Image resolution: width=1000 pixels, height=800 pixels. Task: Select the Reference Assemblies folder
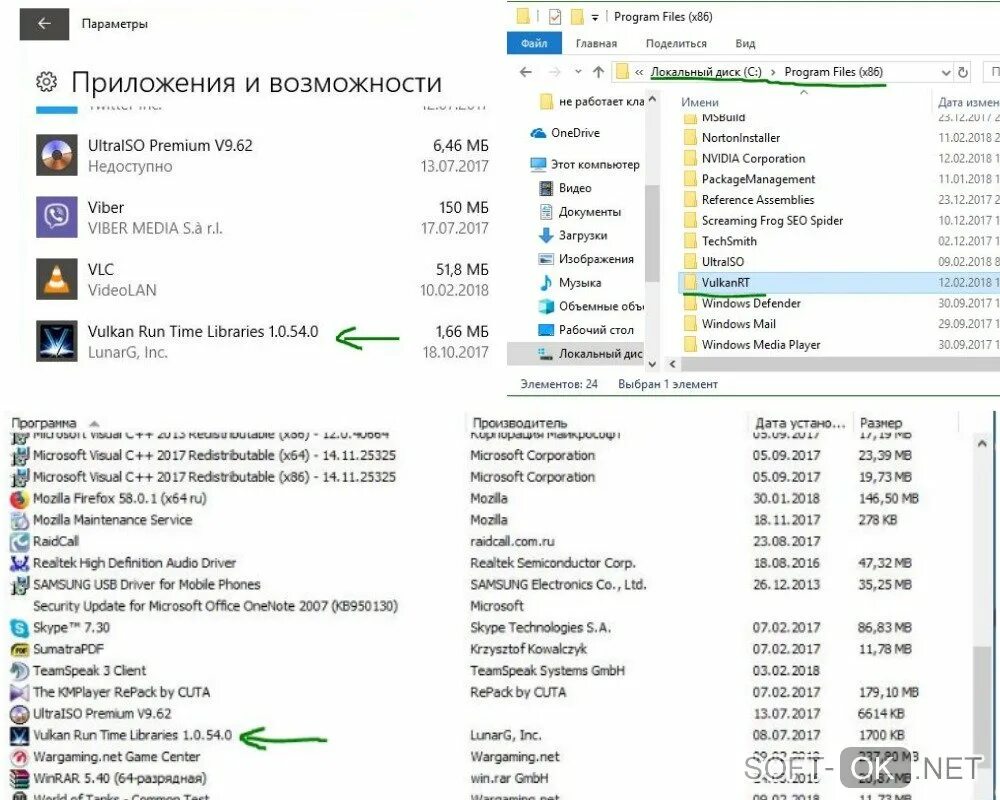tap(749, 200)
